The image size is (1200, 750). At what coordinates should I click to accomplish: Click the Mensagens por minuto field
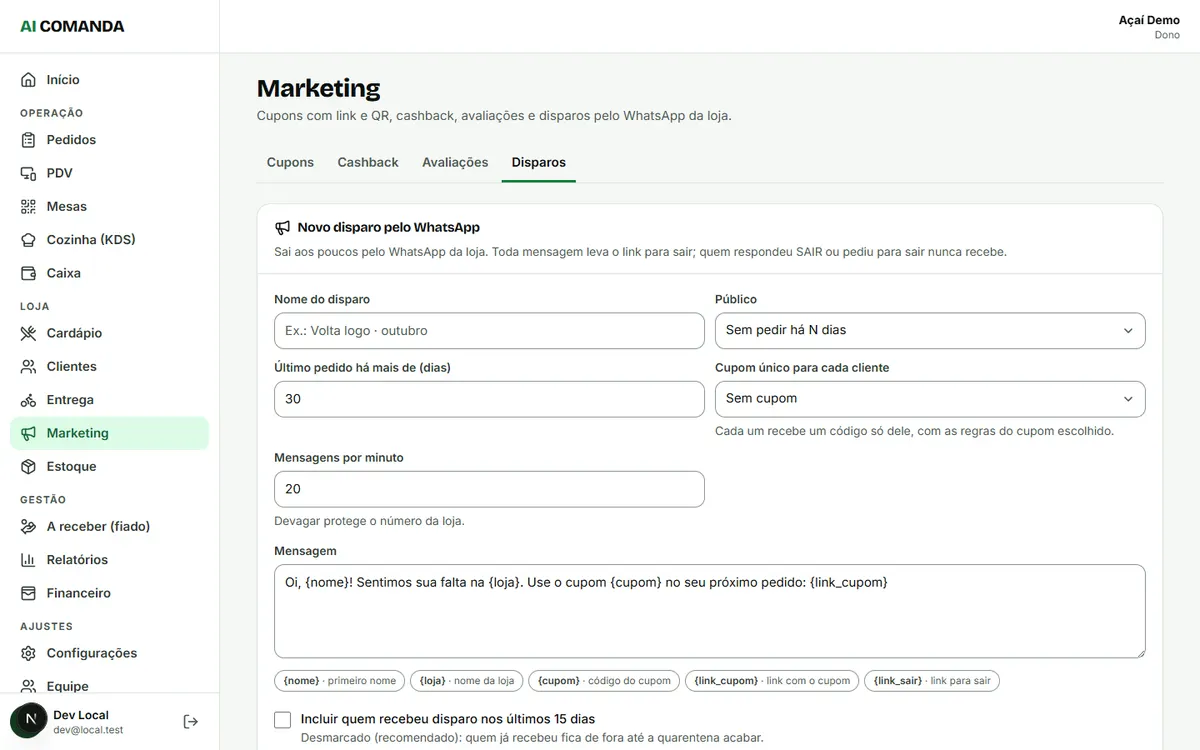[489, 489]
